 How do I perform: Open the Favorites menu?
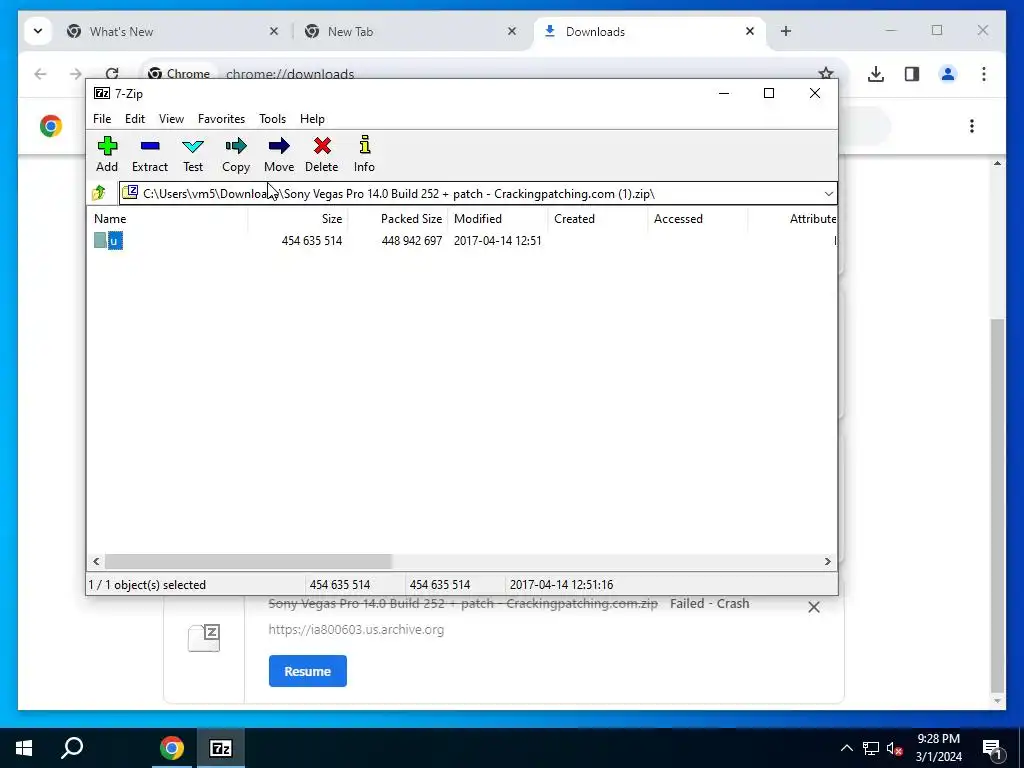(x=221, y=119)
